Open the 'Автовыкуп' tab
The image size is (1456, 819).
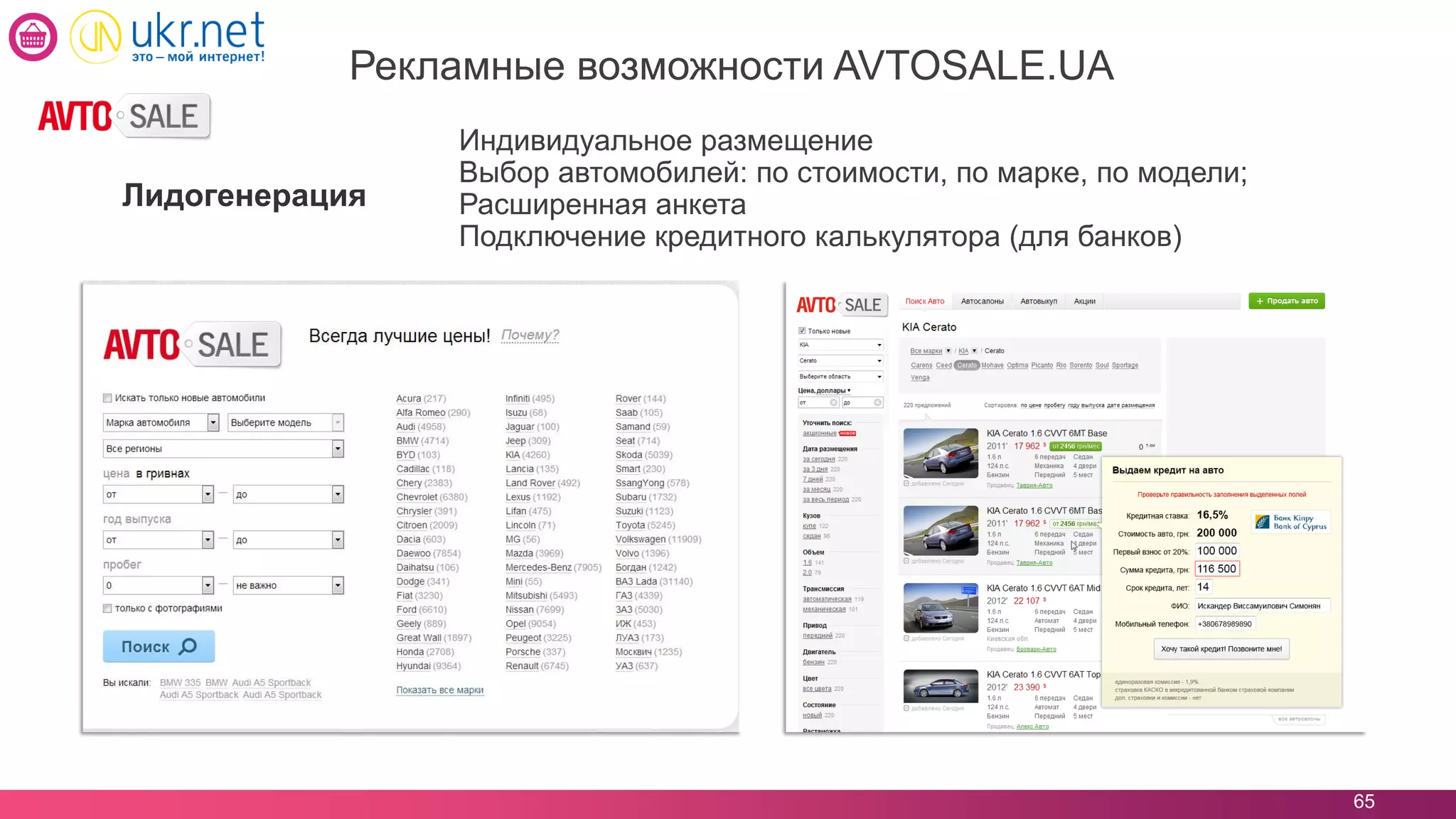(1039, 301)
